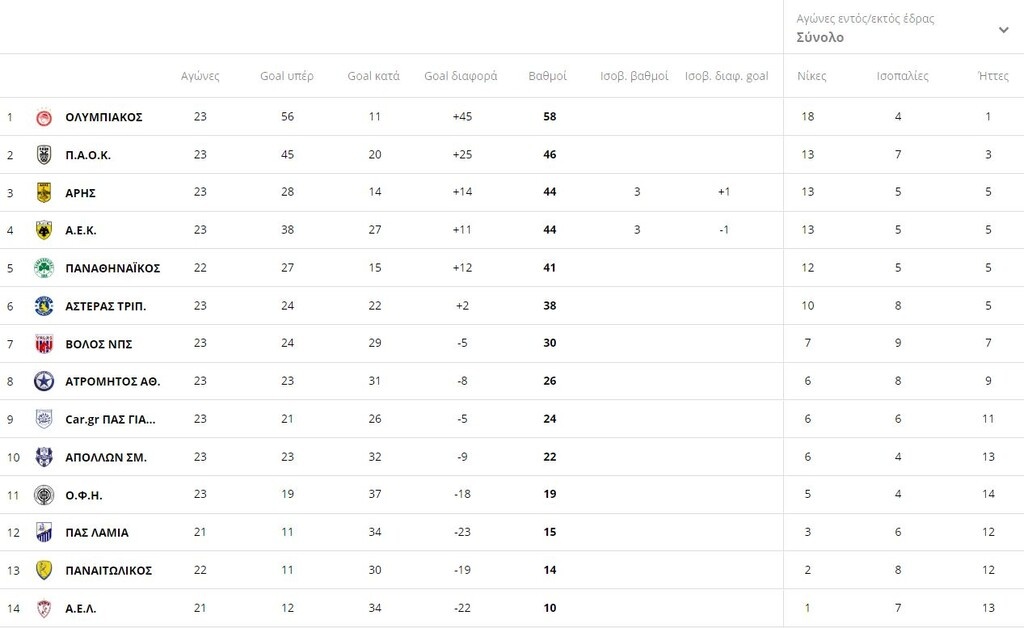Click the Α.Ε.Κ. eagle crest icon
1024x628 pixels.
pyautogui.click(x=44, y=230)
